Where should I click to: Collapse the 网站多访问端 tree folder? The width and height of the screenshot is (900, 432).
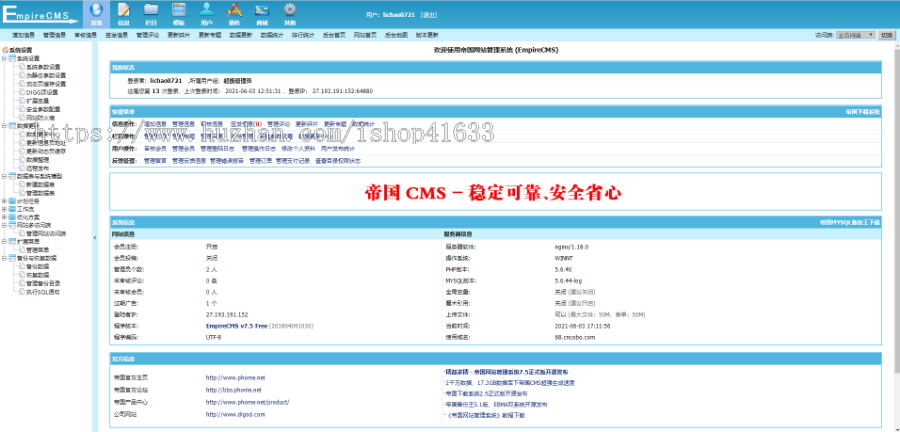click(5, 225)
